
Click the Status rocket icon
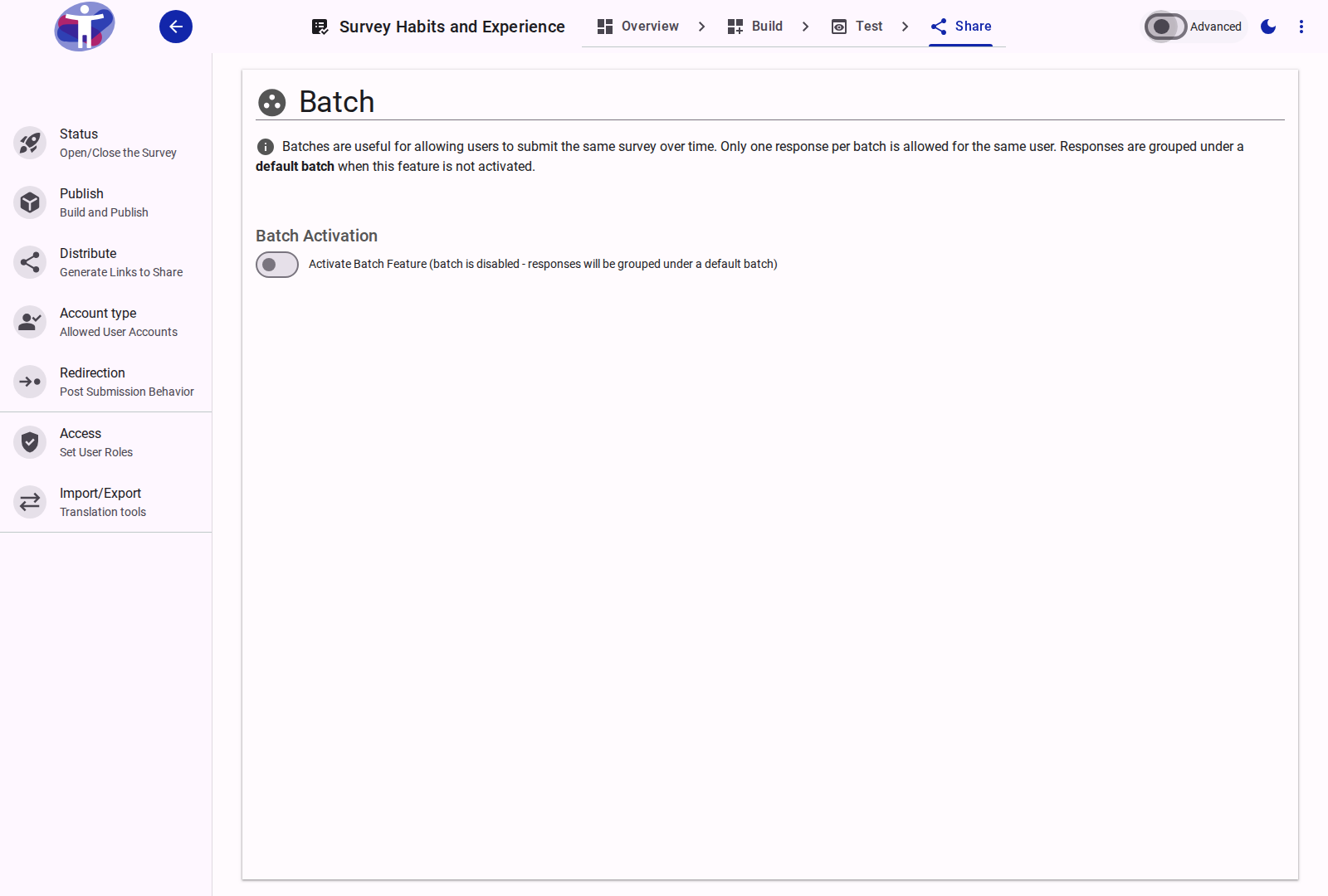point(30,143)
